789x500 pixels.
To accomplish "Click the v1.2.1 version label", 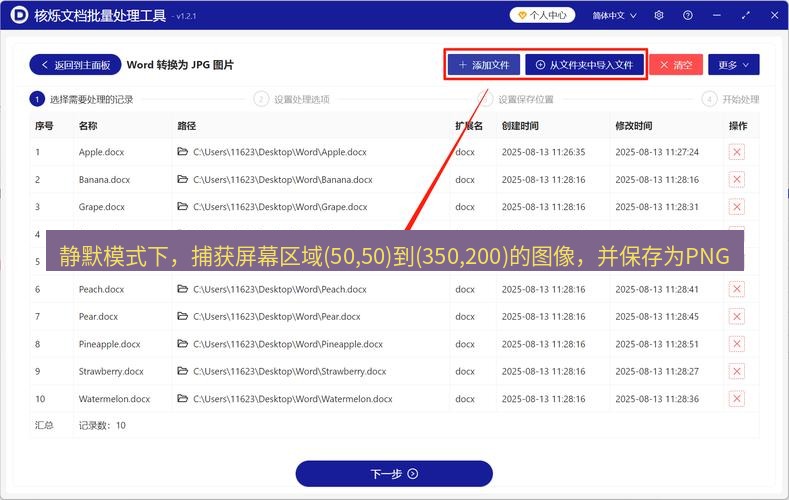I will [184, 16].
